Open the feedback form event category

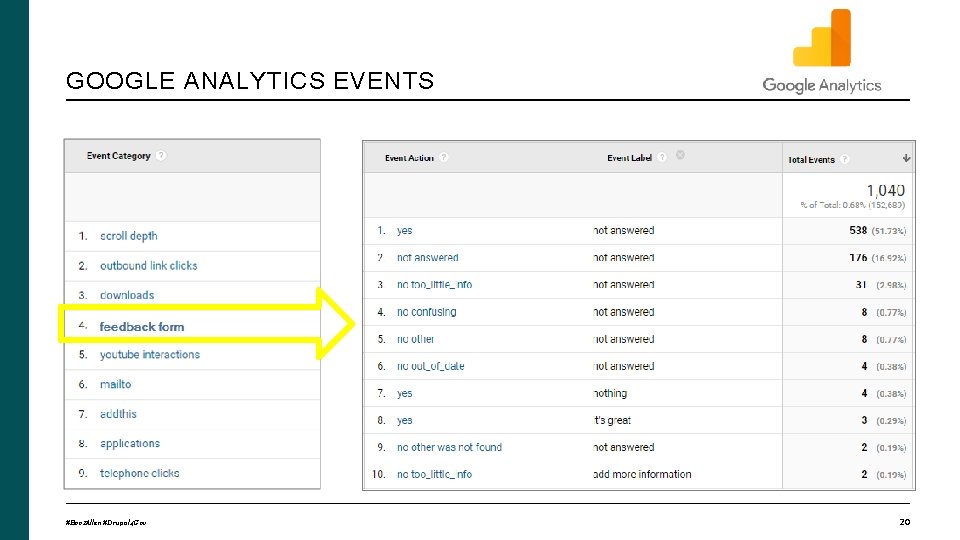tap(142, 327)
